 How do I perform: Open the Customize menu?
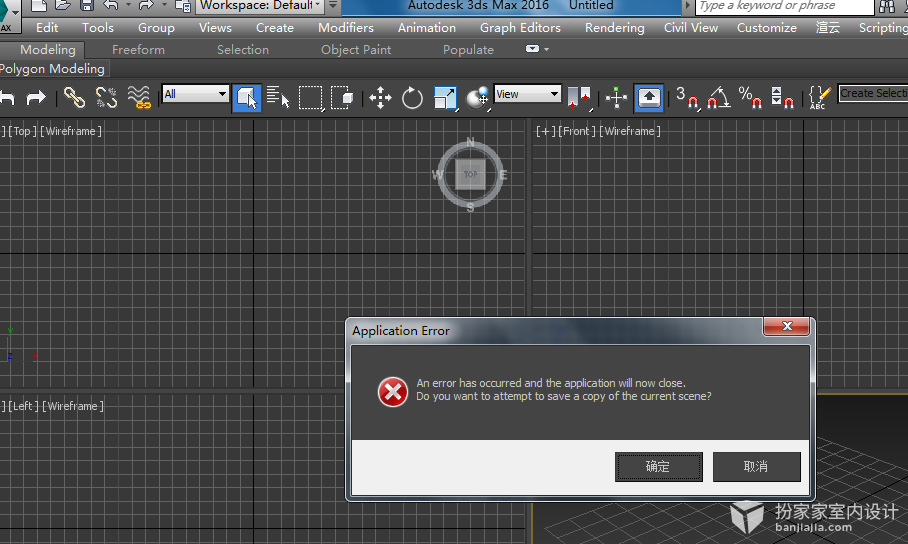[767, 28]
